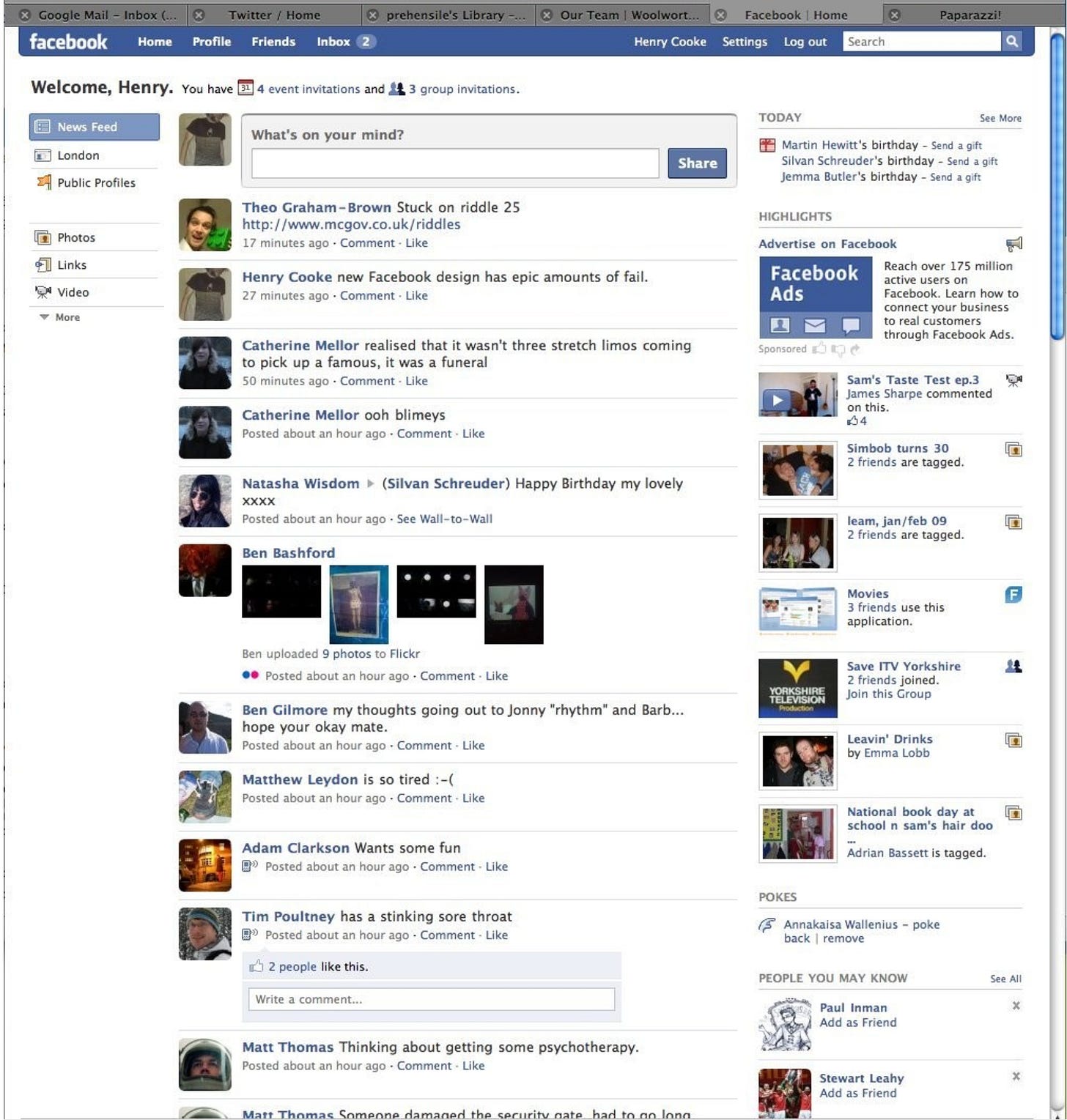Click the photo icon beside Leavin' Drinks
This screenshot has height=1120, width=1067.
coord(1014,740)
